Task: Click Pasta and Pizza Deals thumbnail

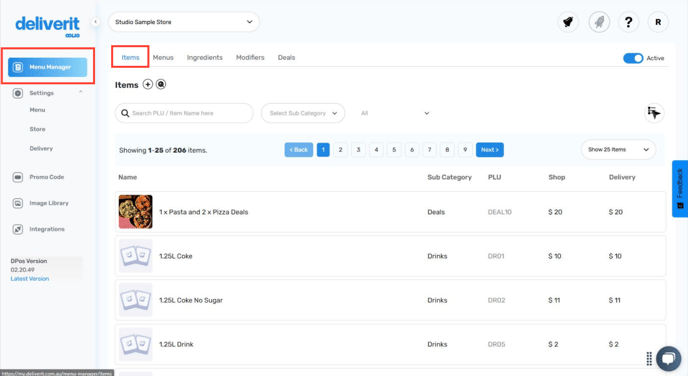Action: [x=136, y=212]
